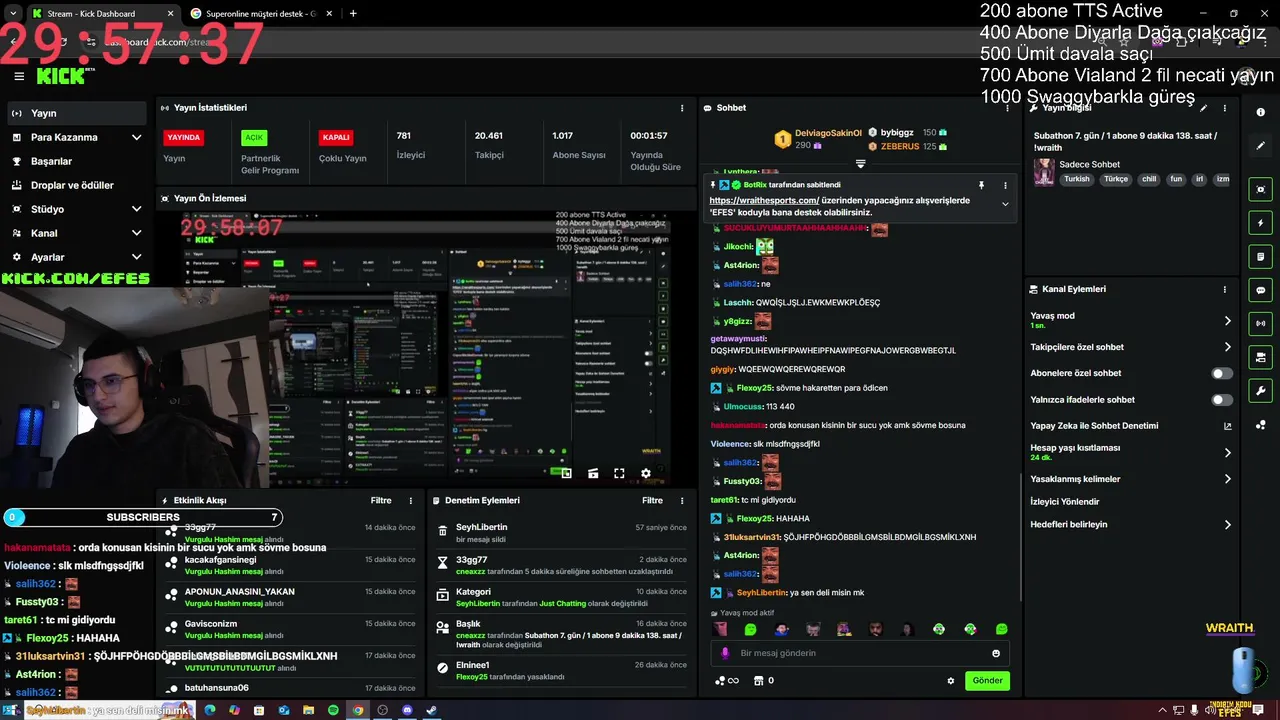1280x720 pixels.
Task: Open the wraithesports.com link in the pinned message
Action: [x=764, y=200]
